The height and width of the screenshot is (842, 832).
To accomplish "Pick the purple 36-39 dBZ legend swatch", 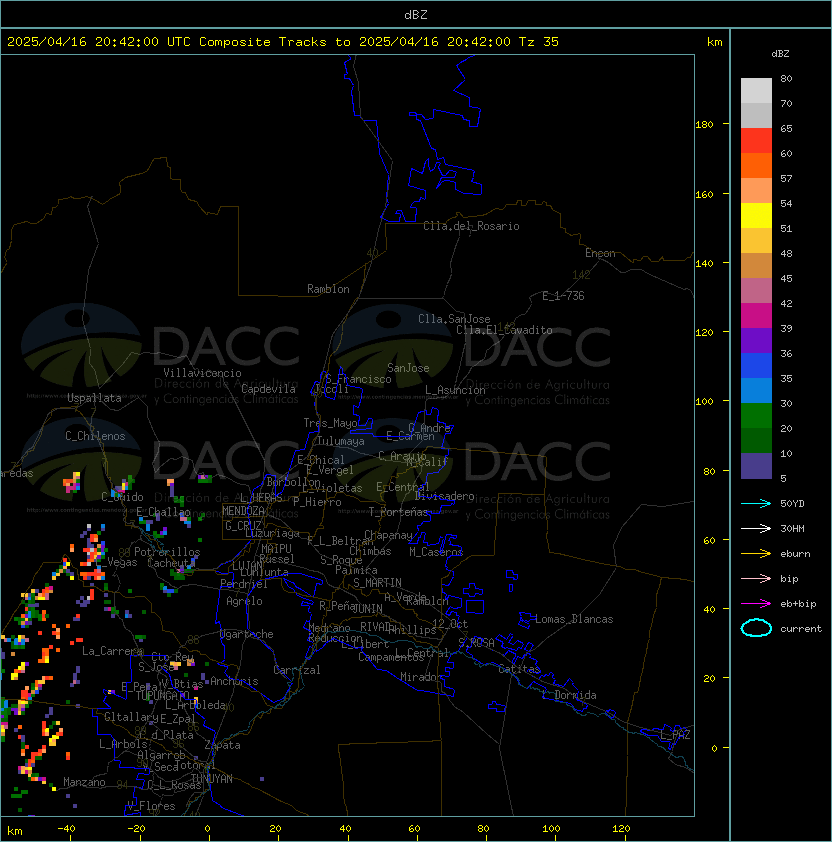I will coord(756,341).
